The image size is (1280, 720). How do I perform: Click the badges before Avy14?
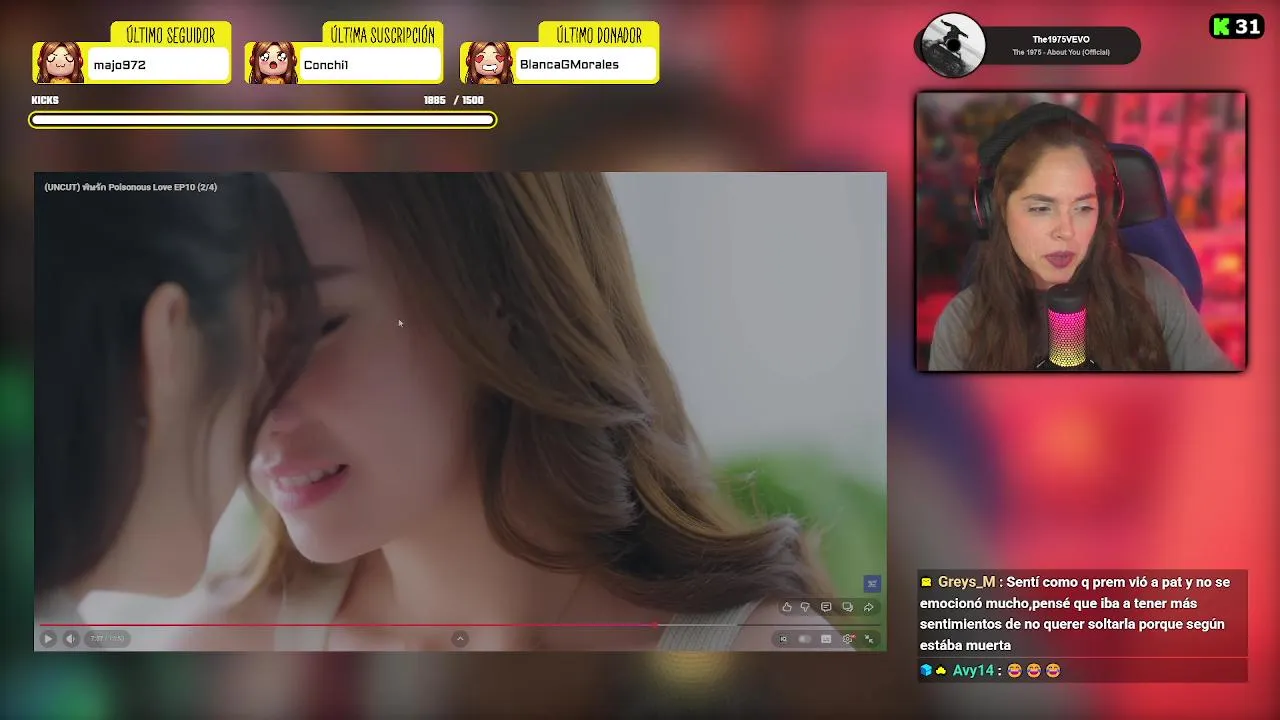click(933, 670)
